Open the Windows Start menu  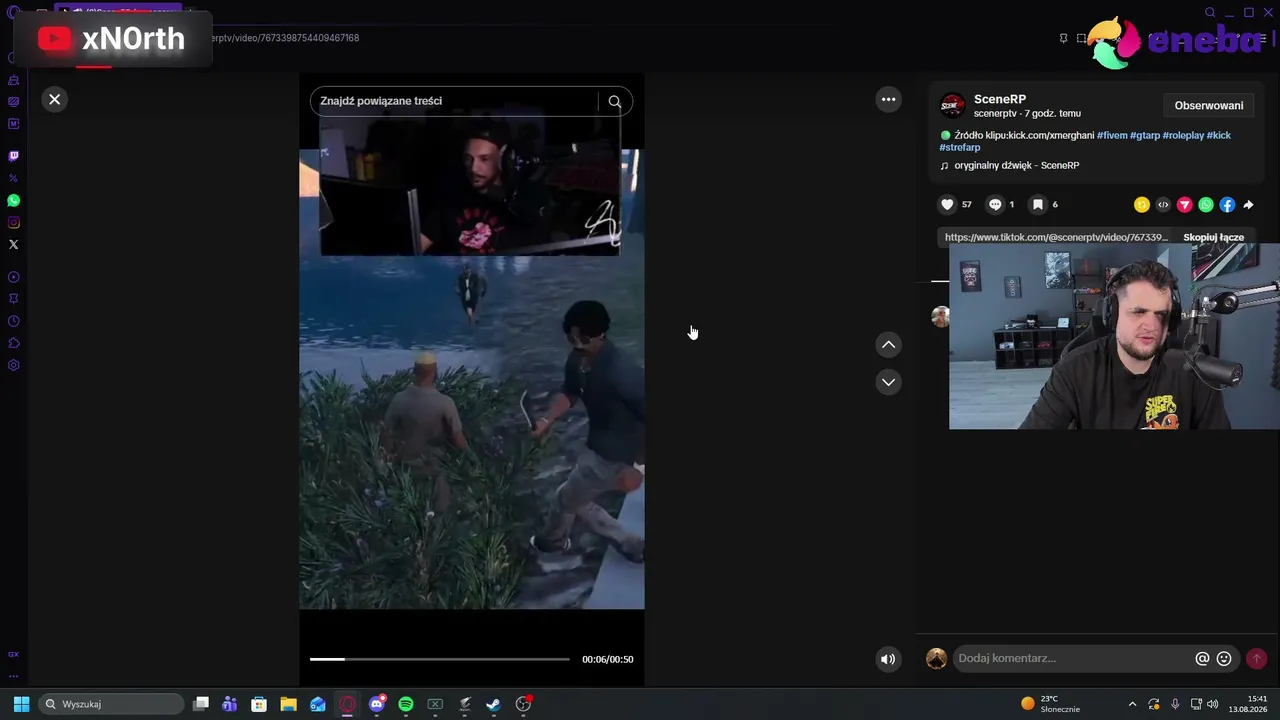pos(21,704)
